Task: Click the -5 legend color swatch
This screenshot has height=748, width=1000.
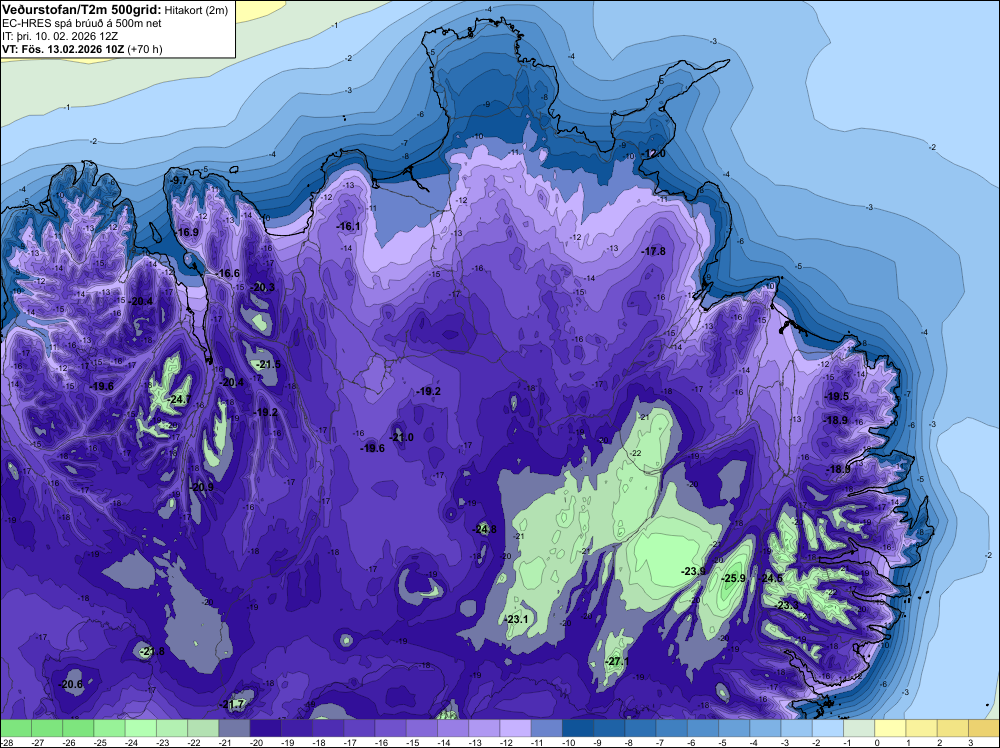Action: (734, 729)
